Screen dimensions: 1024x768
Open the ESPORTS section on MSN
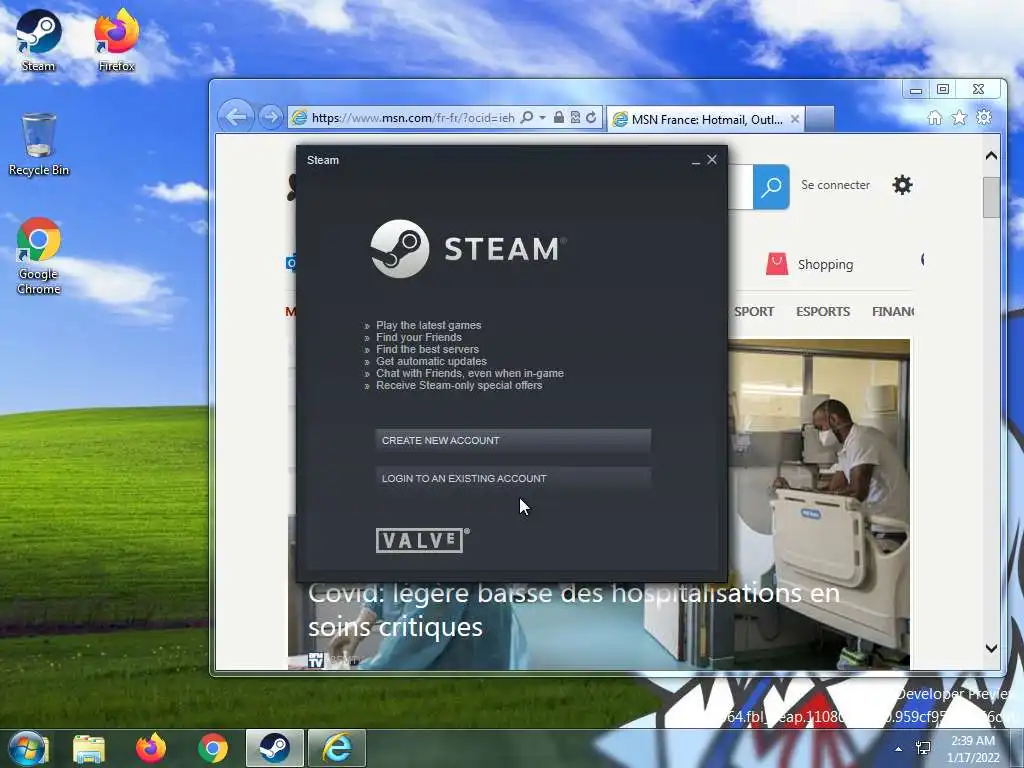pyautogui.click(x=823, y=312)
